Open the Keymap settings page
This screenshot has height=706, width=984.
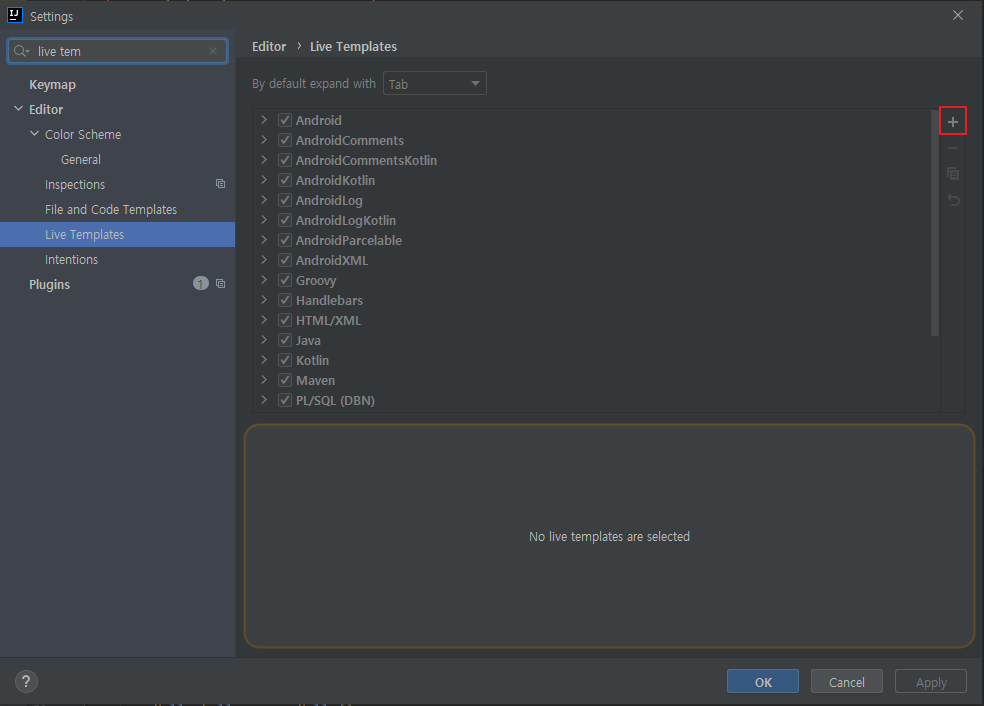(x=52, y=84)
